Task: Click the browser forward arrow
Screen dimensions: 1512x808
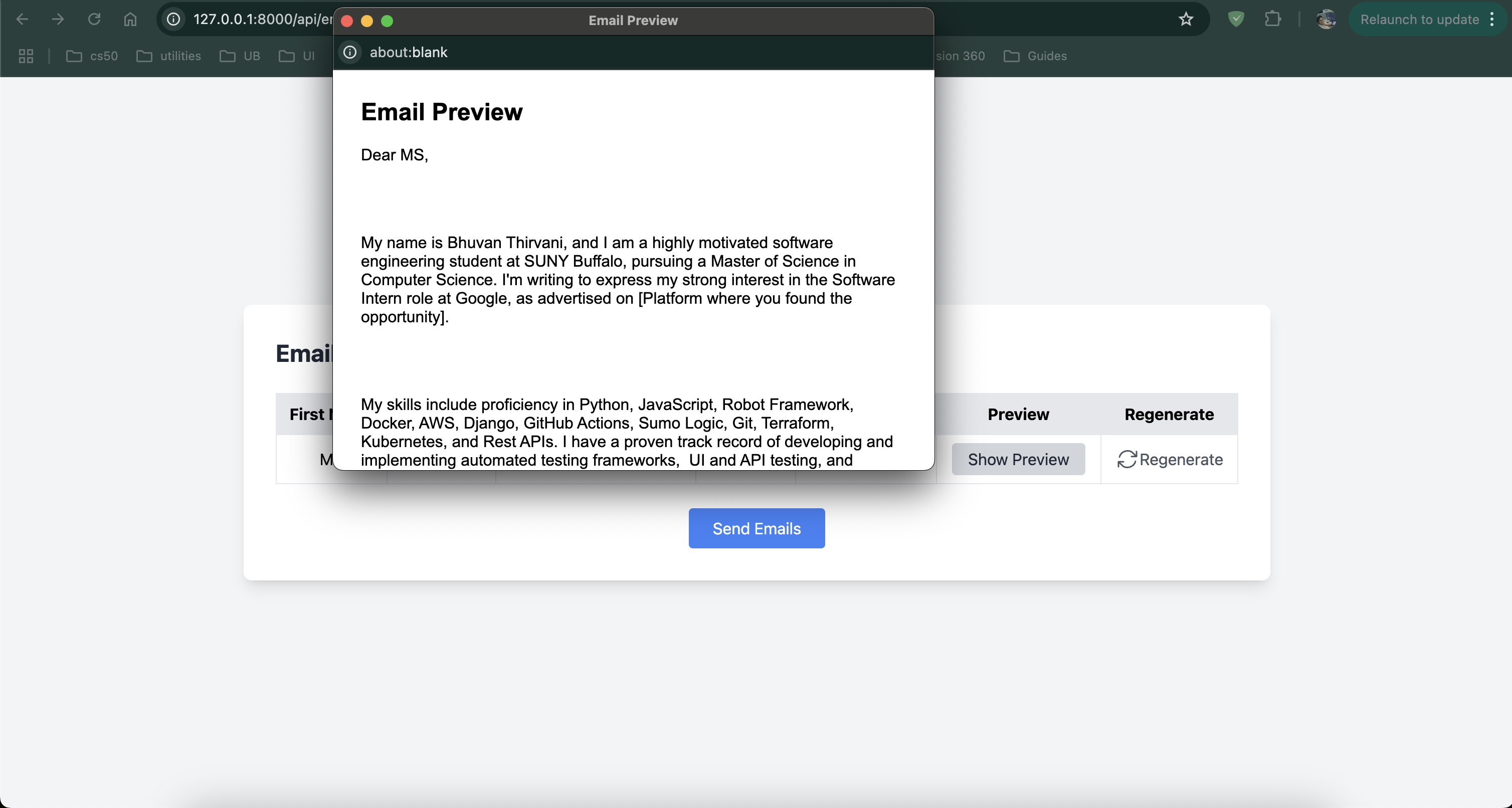Action: (58, 20)
